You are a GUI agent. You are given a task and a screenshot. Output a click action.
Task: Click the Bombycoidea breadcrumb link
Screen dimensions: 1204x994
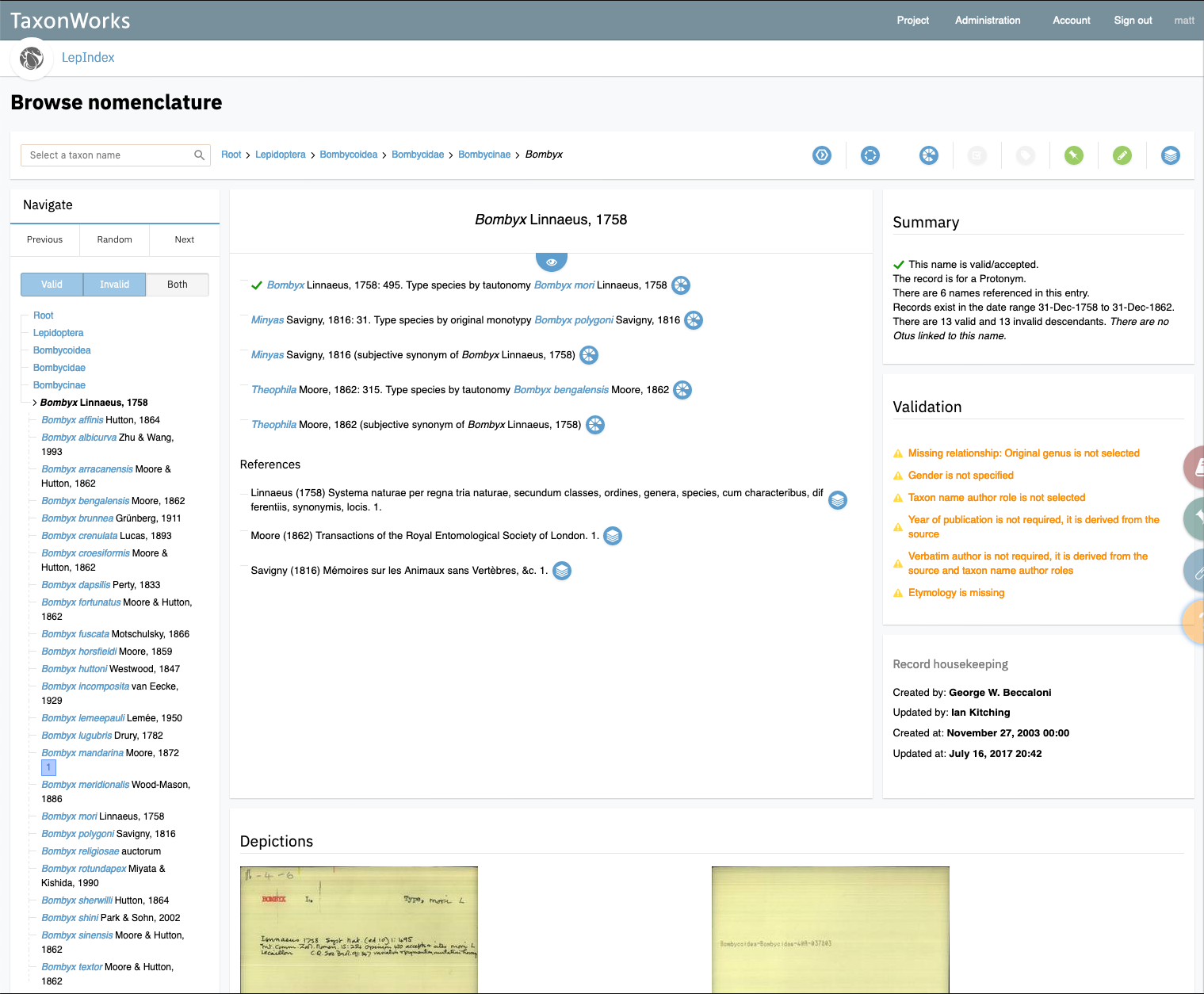[x=349, y=155]
